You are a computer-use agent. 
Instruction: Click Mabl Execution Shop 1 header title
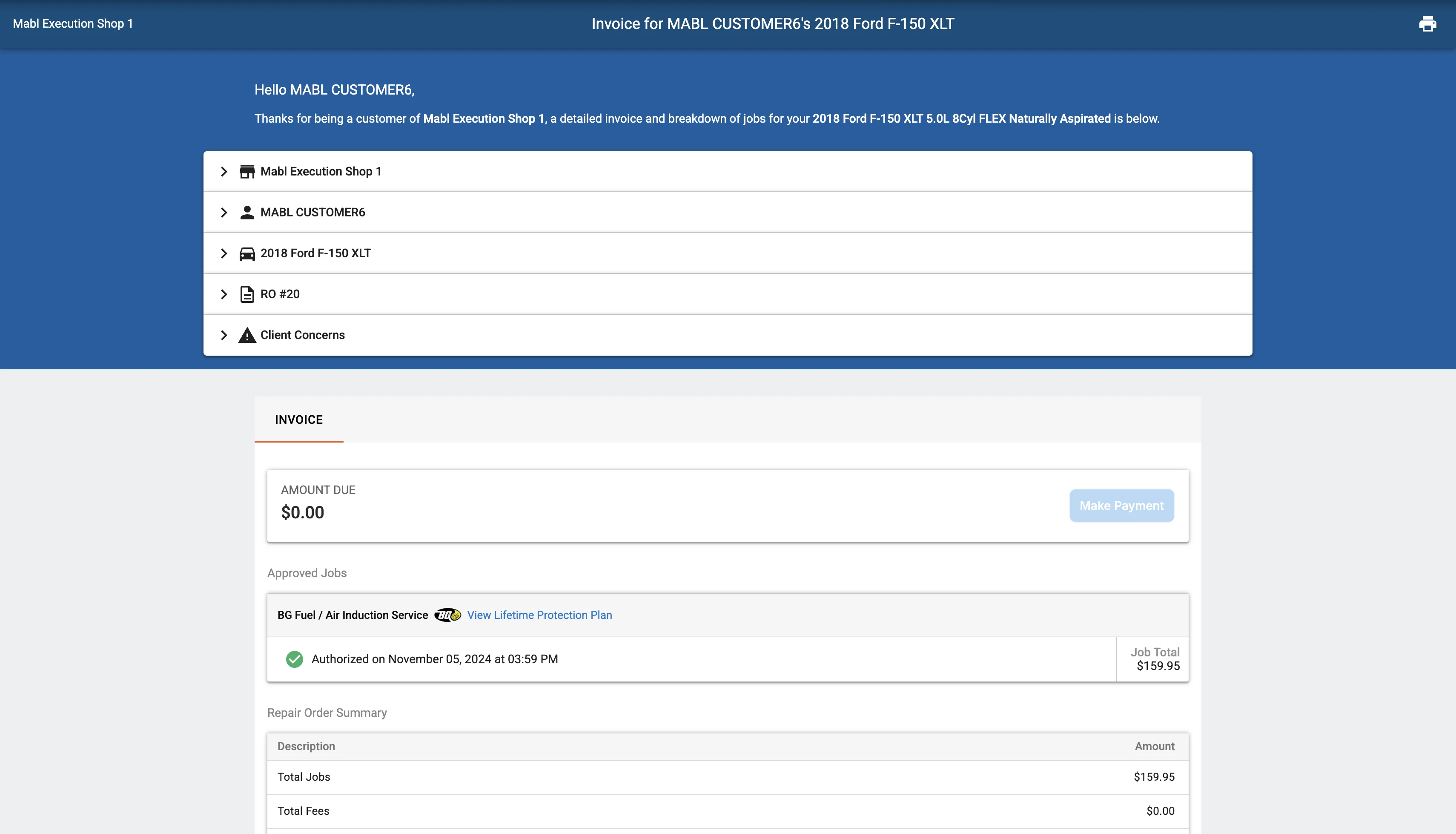(x=73, y=23)
